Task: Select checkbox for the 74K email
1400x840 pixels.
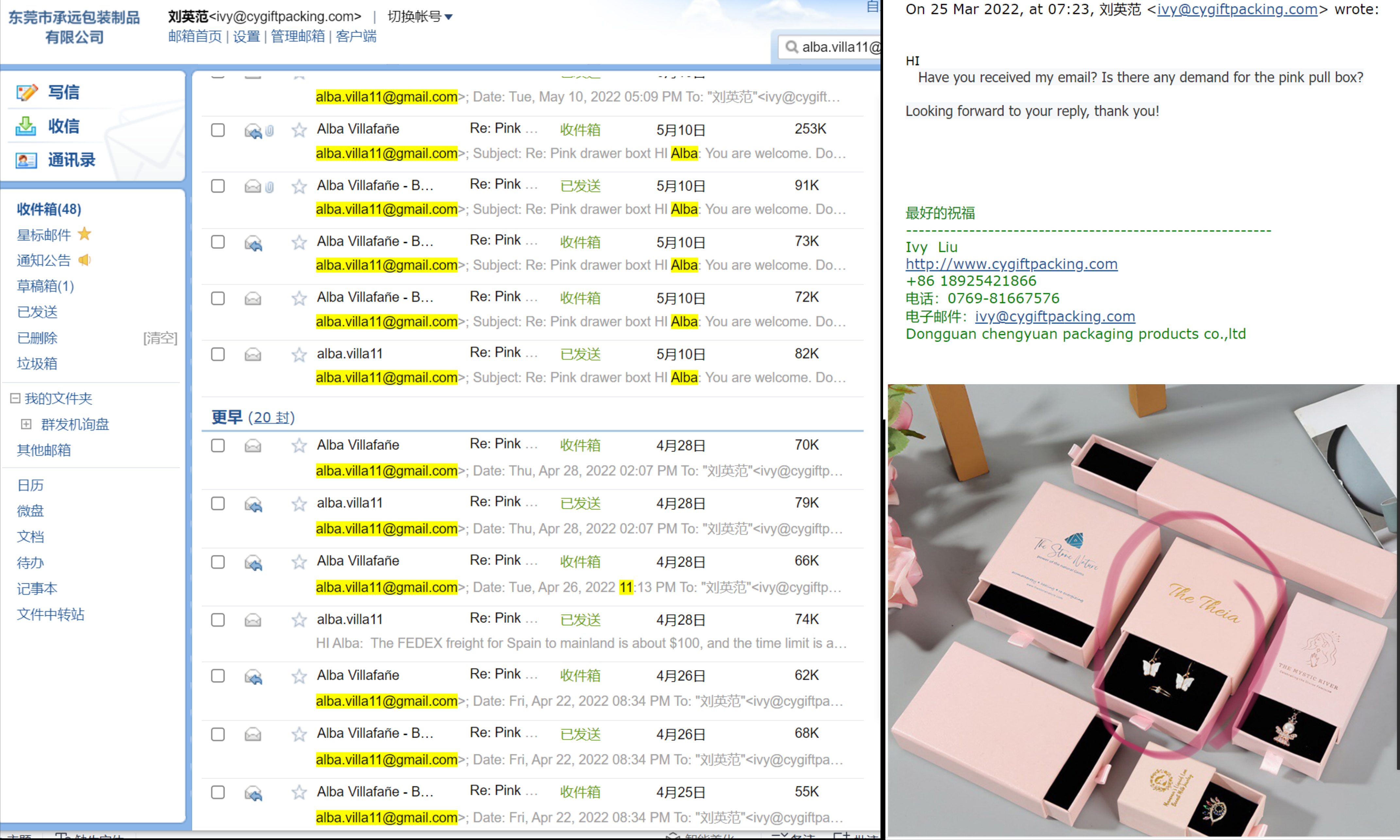Action: click(x=218, y=620)
